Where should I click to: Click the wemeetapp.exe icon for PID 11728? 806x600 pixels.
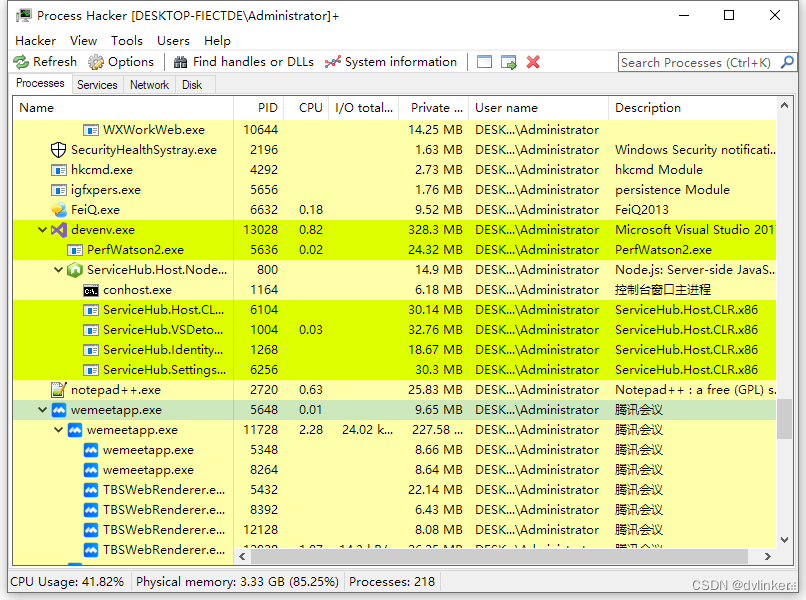click(x=75, y=430)
